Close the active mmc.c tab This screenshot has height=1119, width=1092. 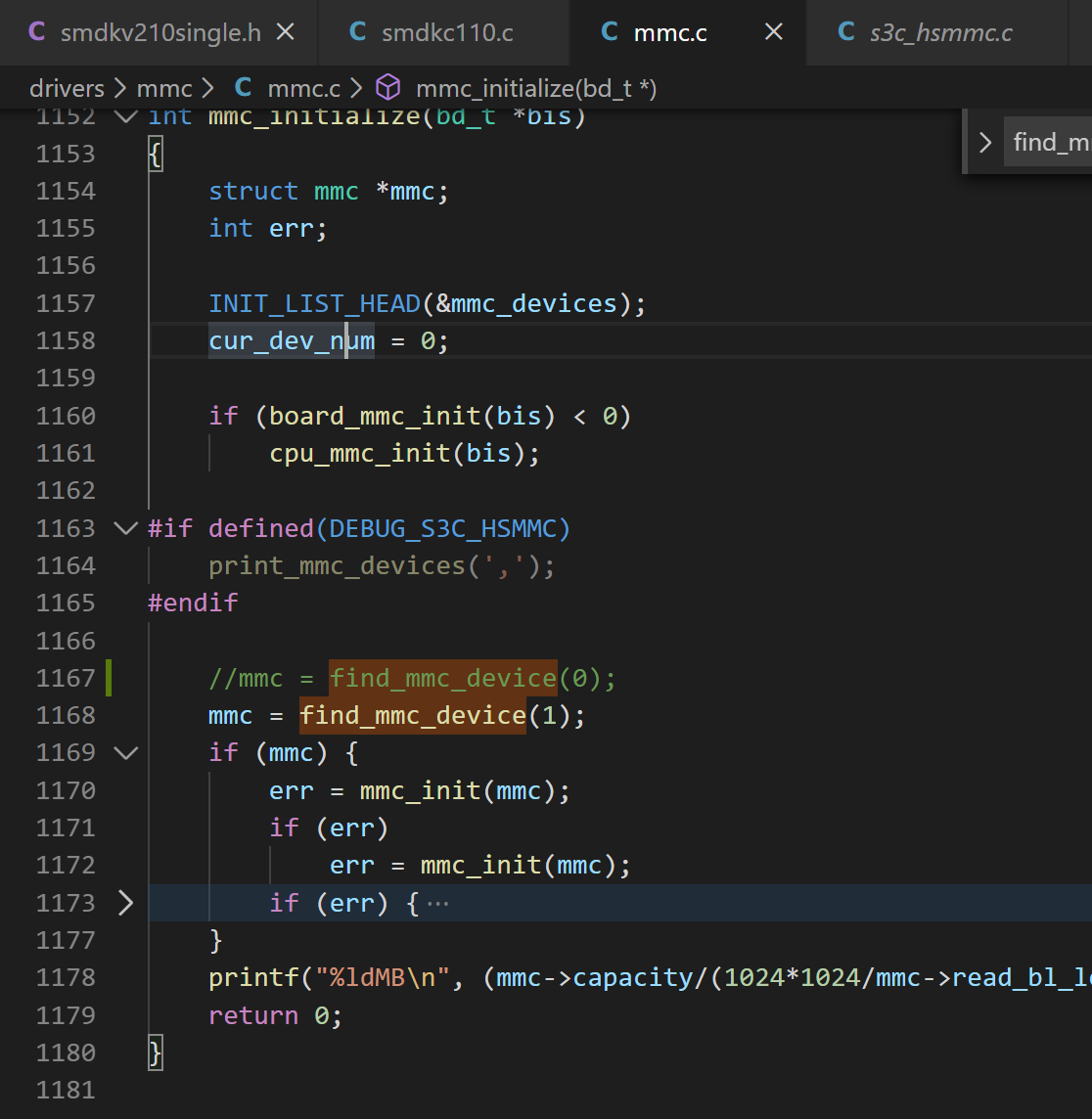[773, 32]
